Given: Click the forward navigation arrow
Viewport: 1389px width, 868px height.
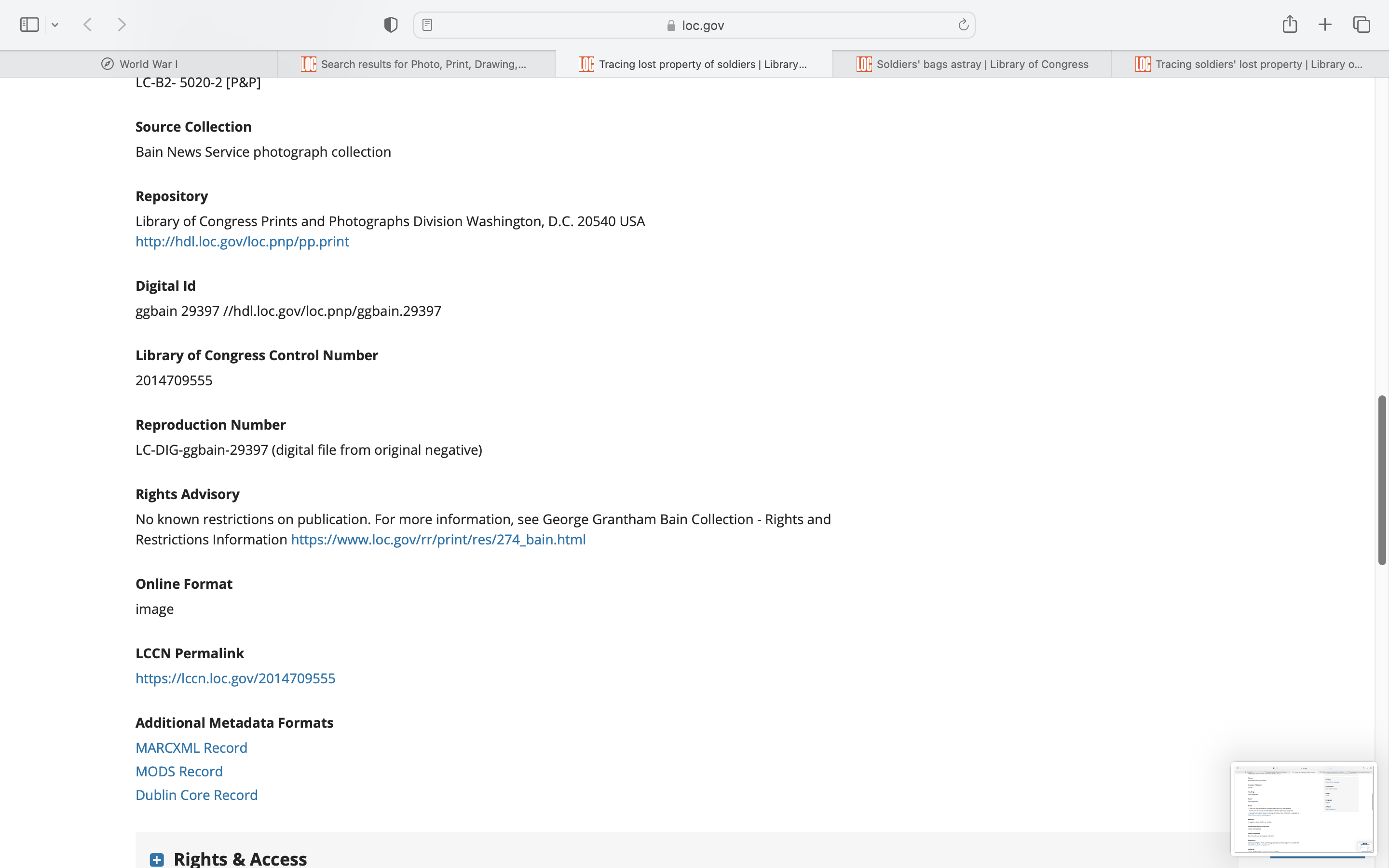Looking at the screenshot, I should (122, 25).
